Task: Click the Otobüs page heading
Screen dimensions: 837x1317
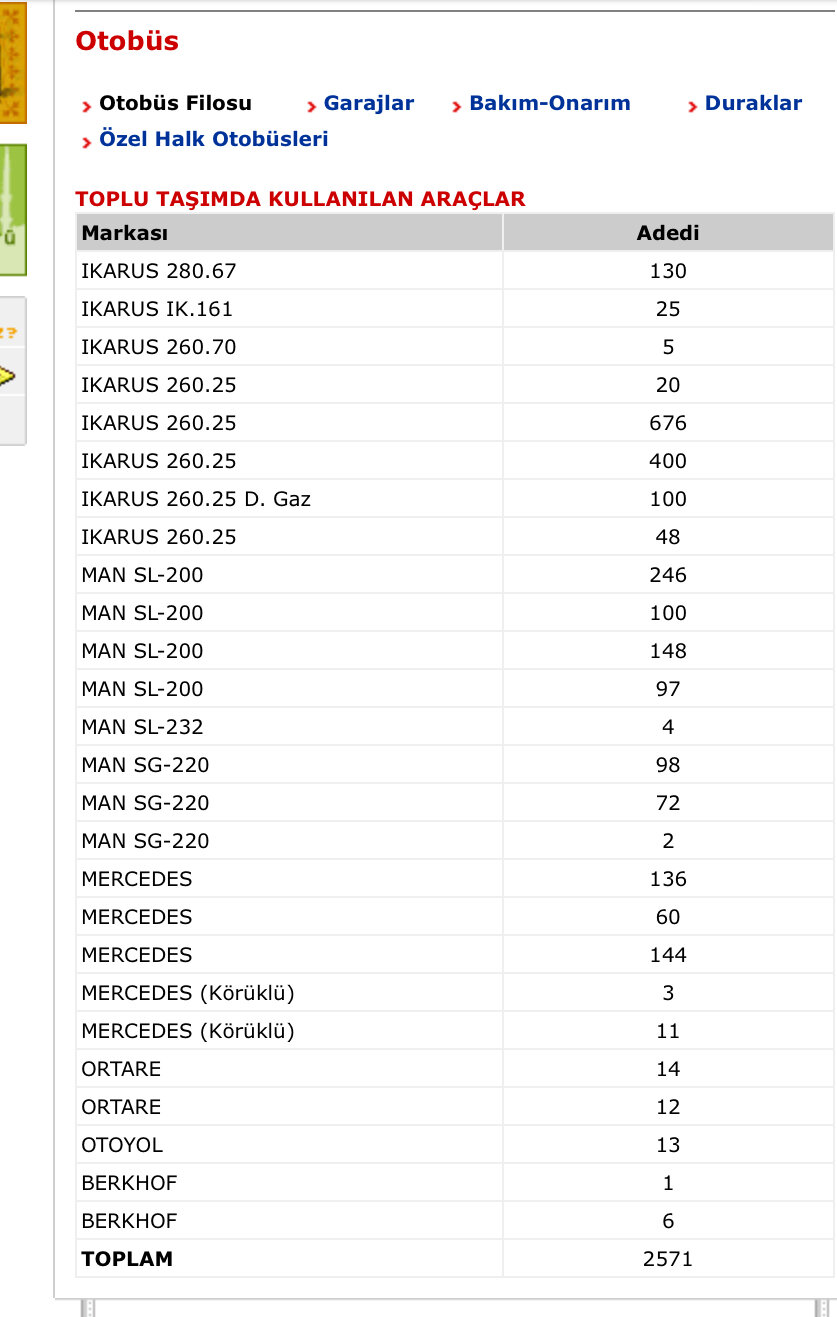Action: click(x=127, y=41)
